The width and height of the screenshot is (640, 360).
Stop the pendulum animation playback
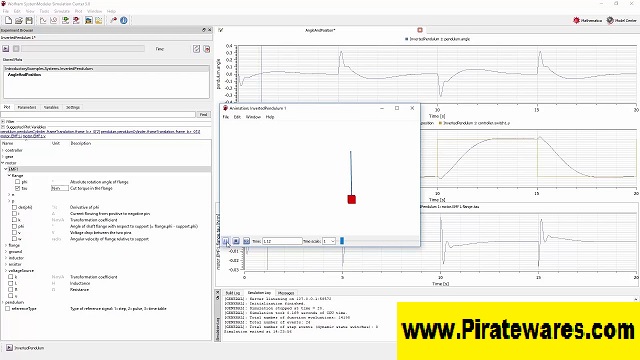(x=236, y=241)
